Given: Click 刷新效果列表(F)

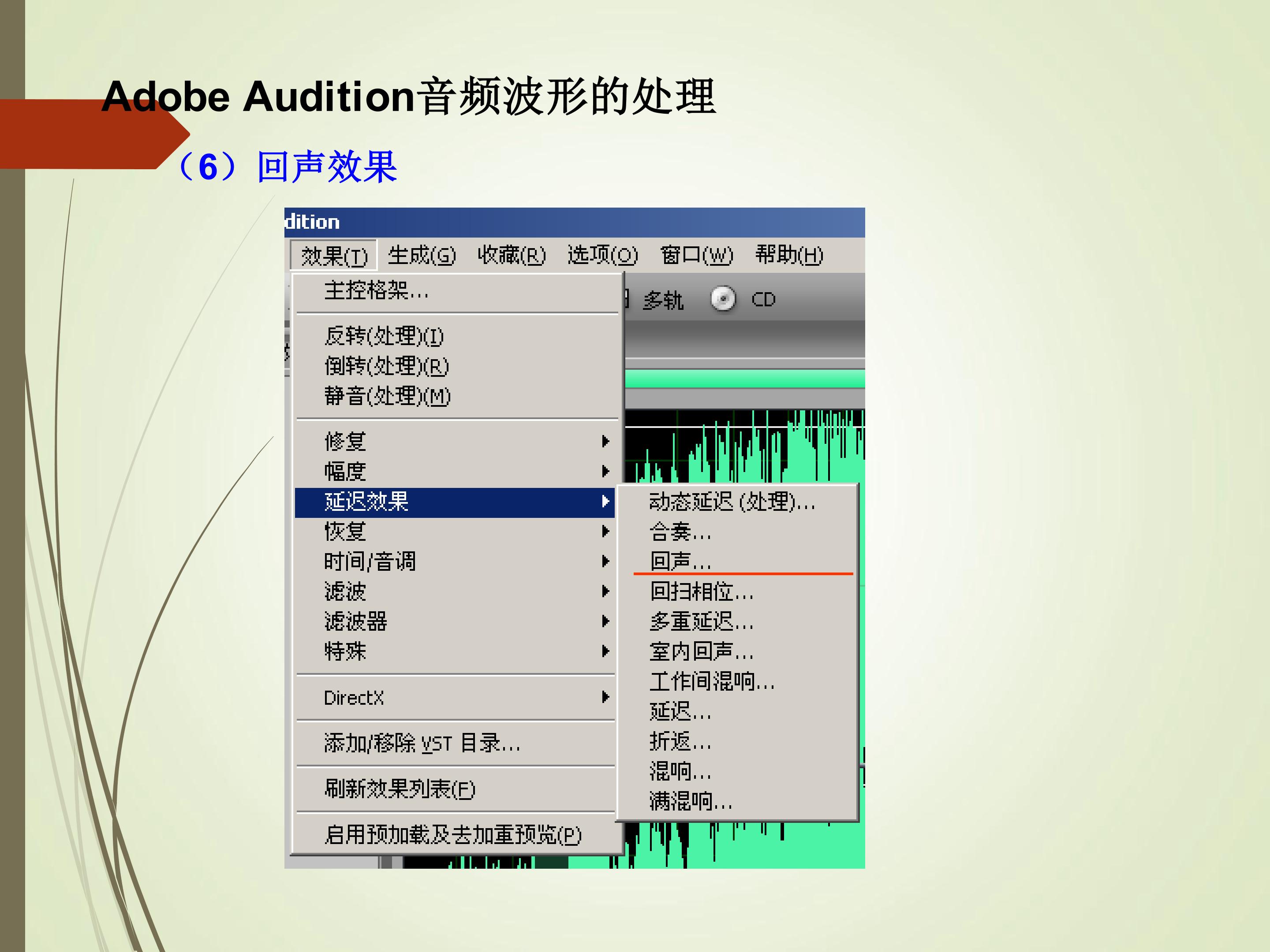Looking at the screenshot, I should [x=455, y=789].
